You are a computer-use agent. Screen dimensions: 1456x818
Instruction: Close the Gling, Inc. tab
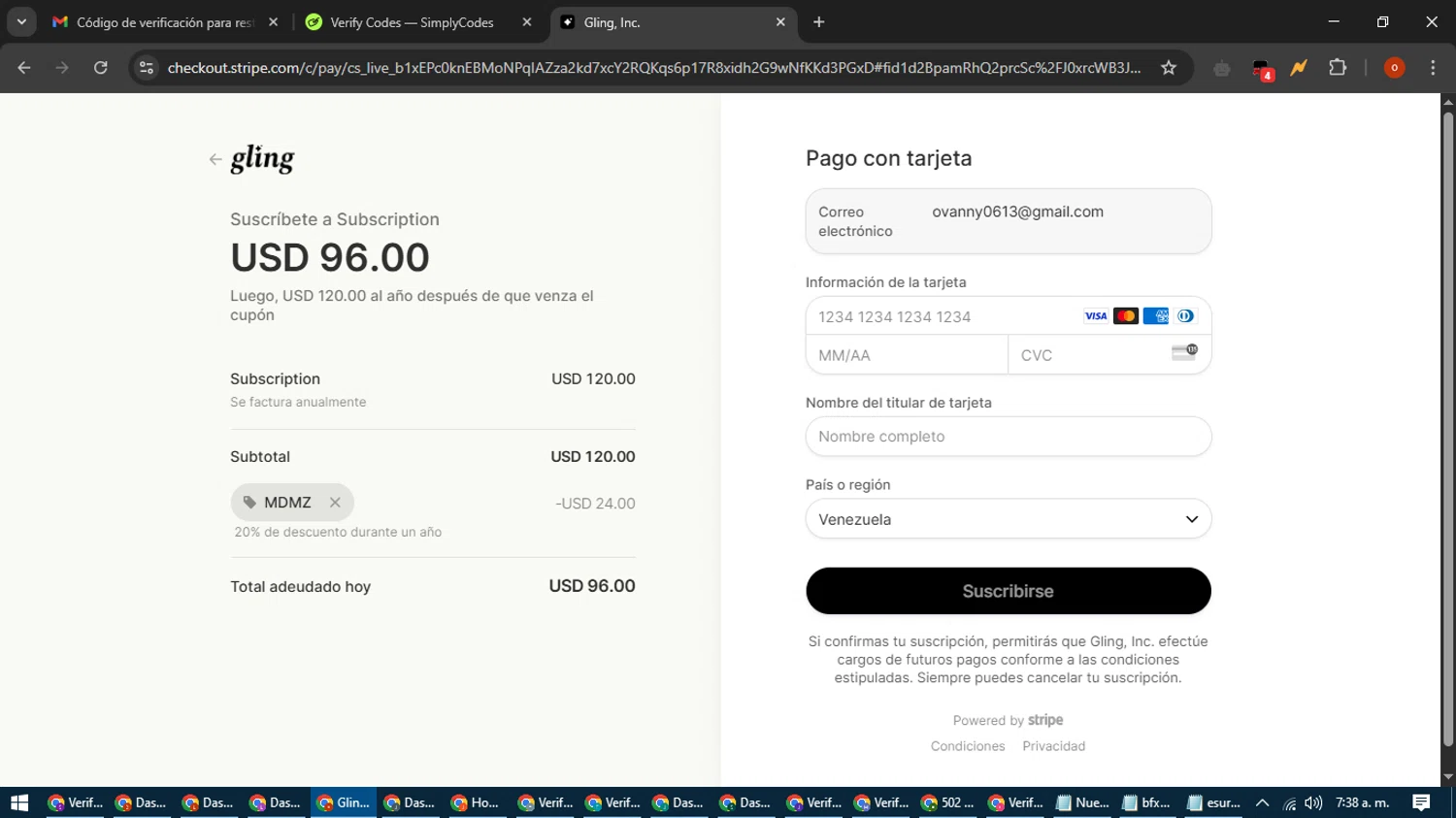point(780,22)
